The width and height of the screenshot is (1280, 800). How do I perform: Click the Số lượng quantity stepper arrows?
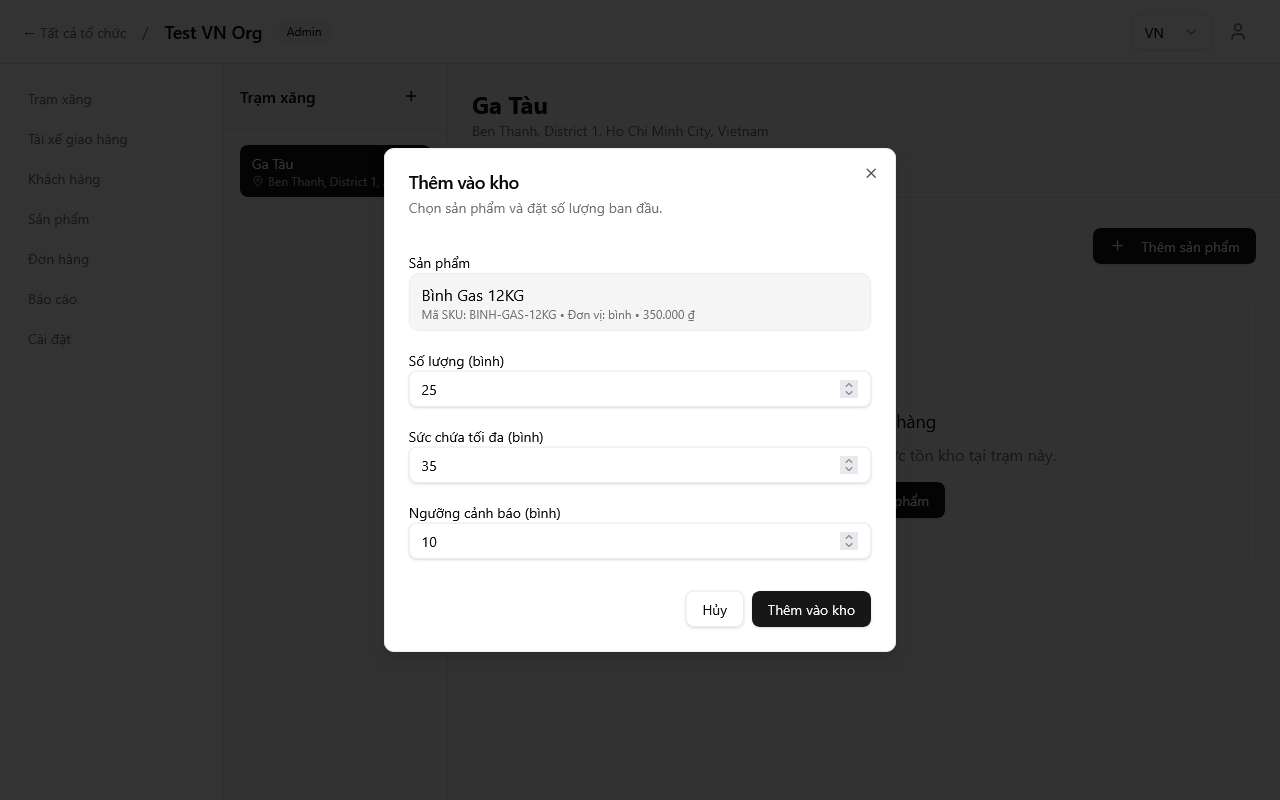click(x=848, y=390)
